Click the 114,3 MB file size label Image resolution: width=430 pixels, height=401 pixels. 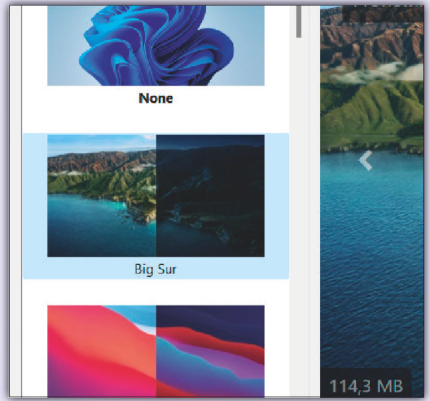tap(366, 386)
